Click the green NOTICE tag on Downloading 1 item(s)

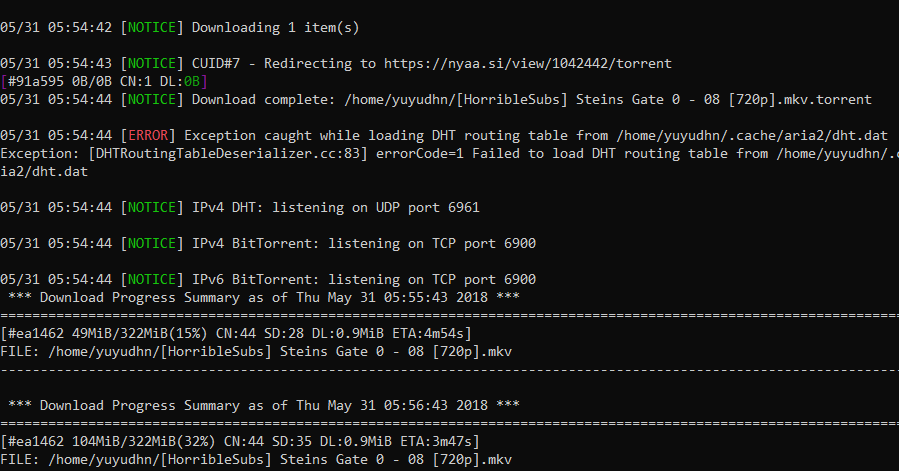pyautogui.click(x=152, y=28)
